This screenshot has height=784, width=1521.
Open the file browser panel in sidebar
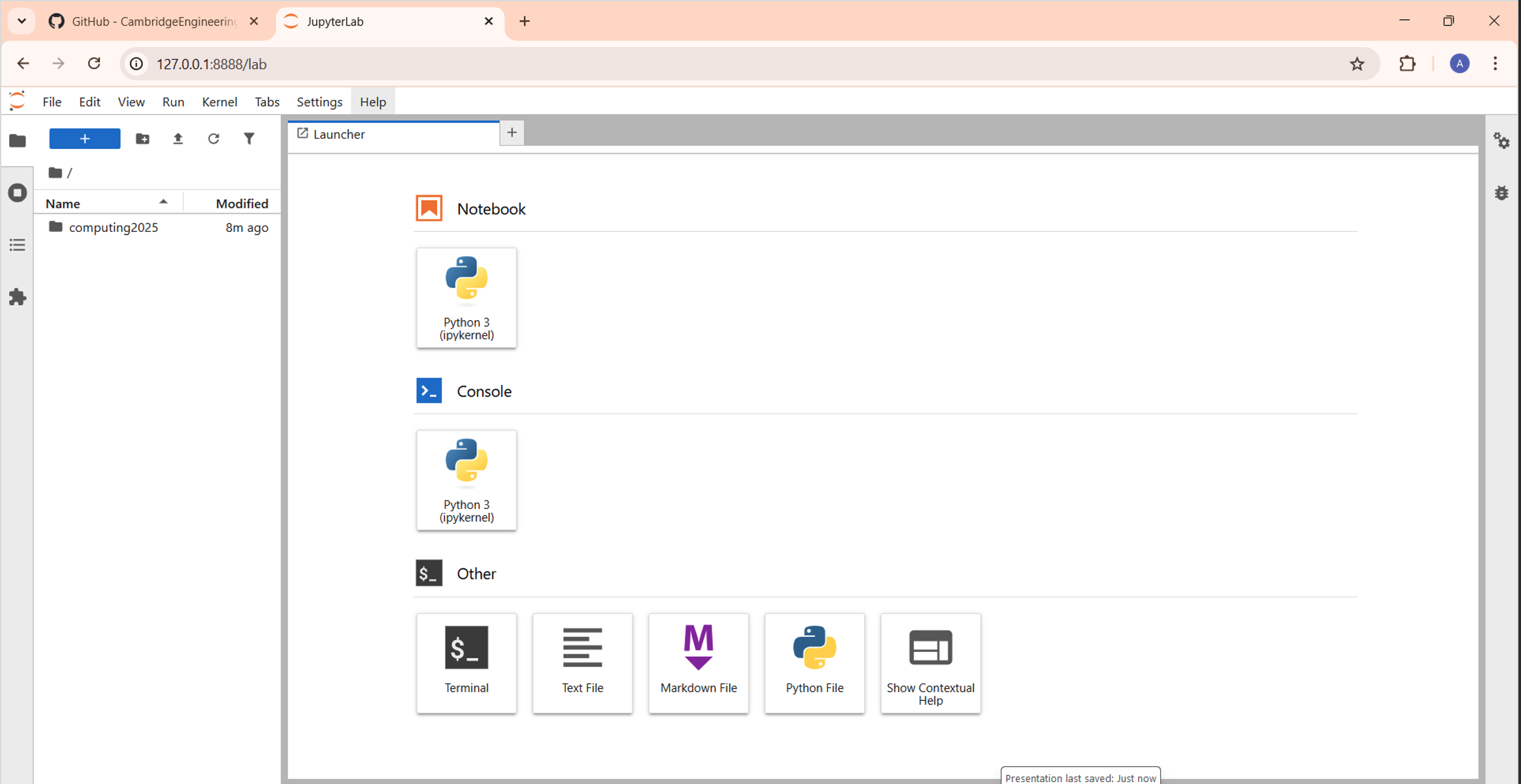(17, 140)
